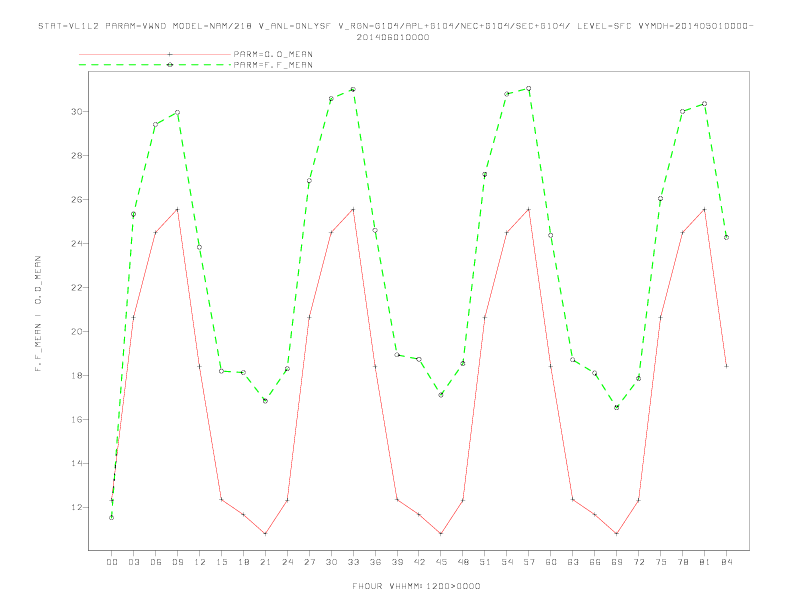Click the x-axis tick label 84
792x612 pixels.
(726, 562)
